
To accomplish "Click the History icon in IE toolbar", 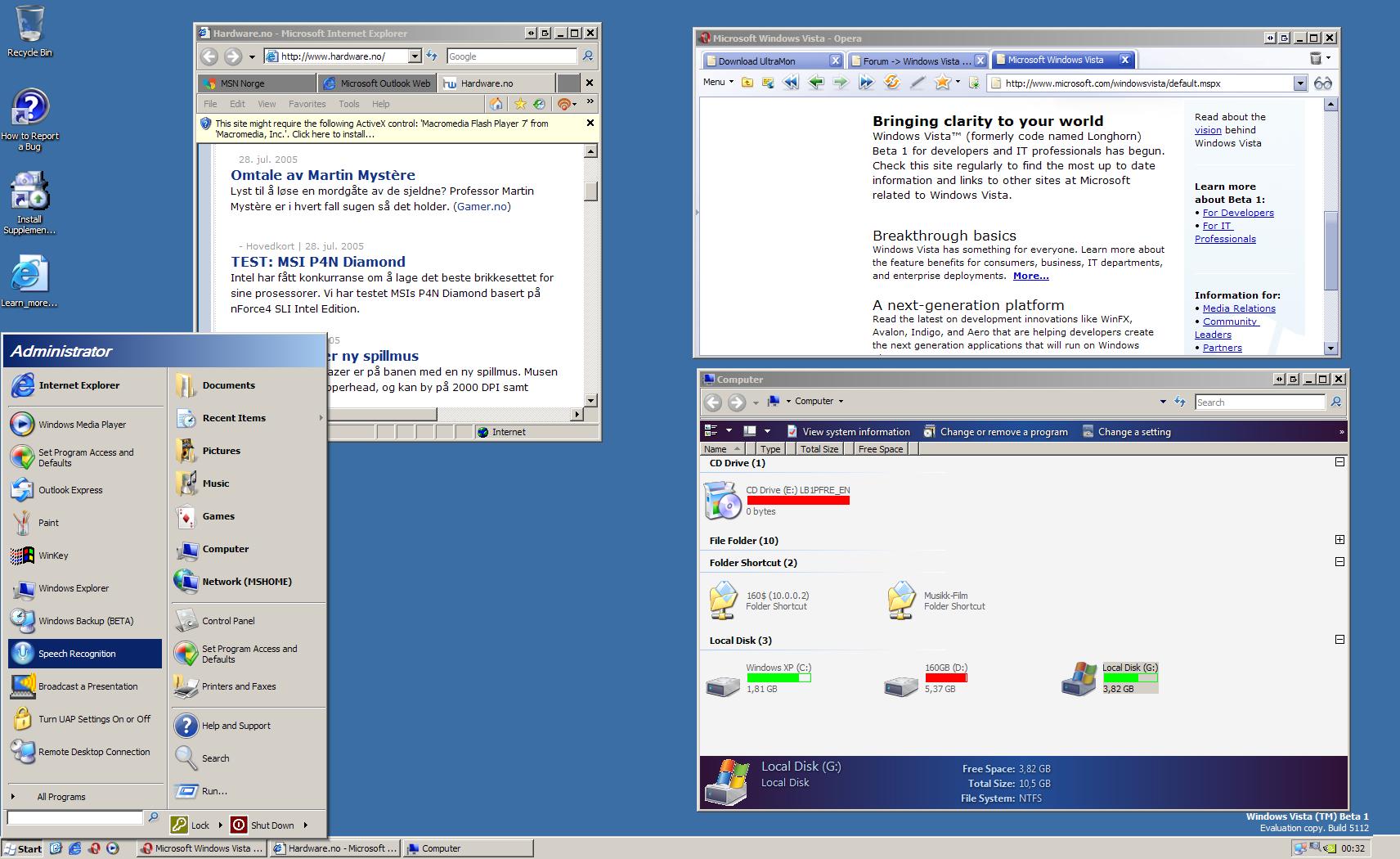I will coord(539,104).
